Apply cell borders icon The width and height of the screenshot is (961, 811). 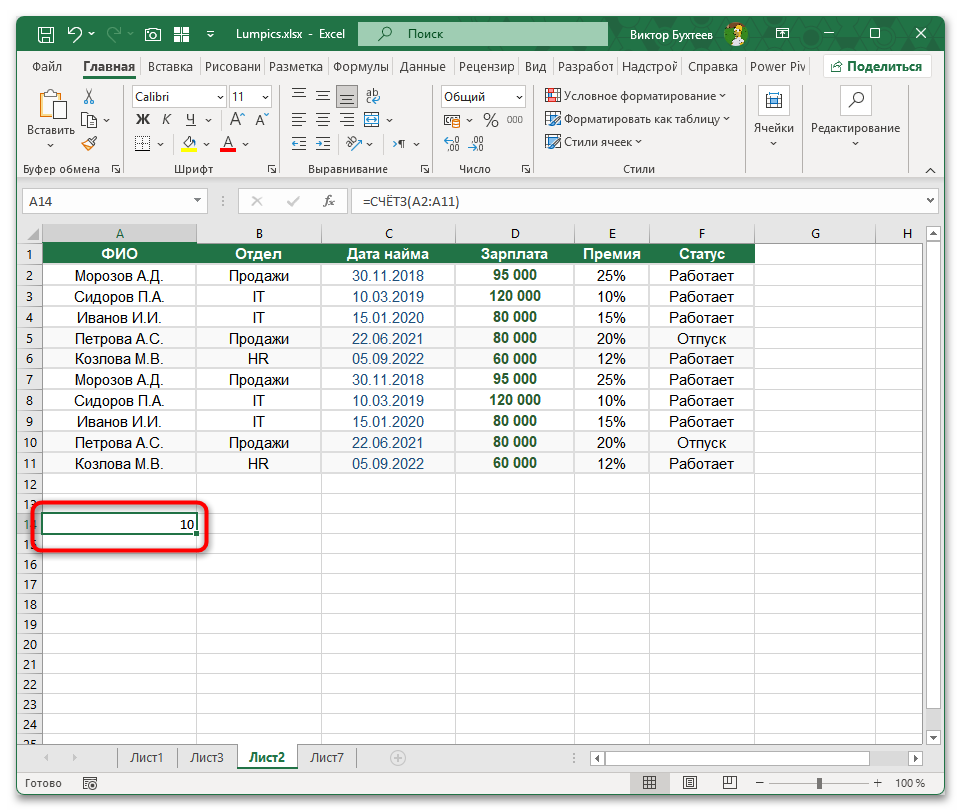(142, 144)
